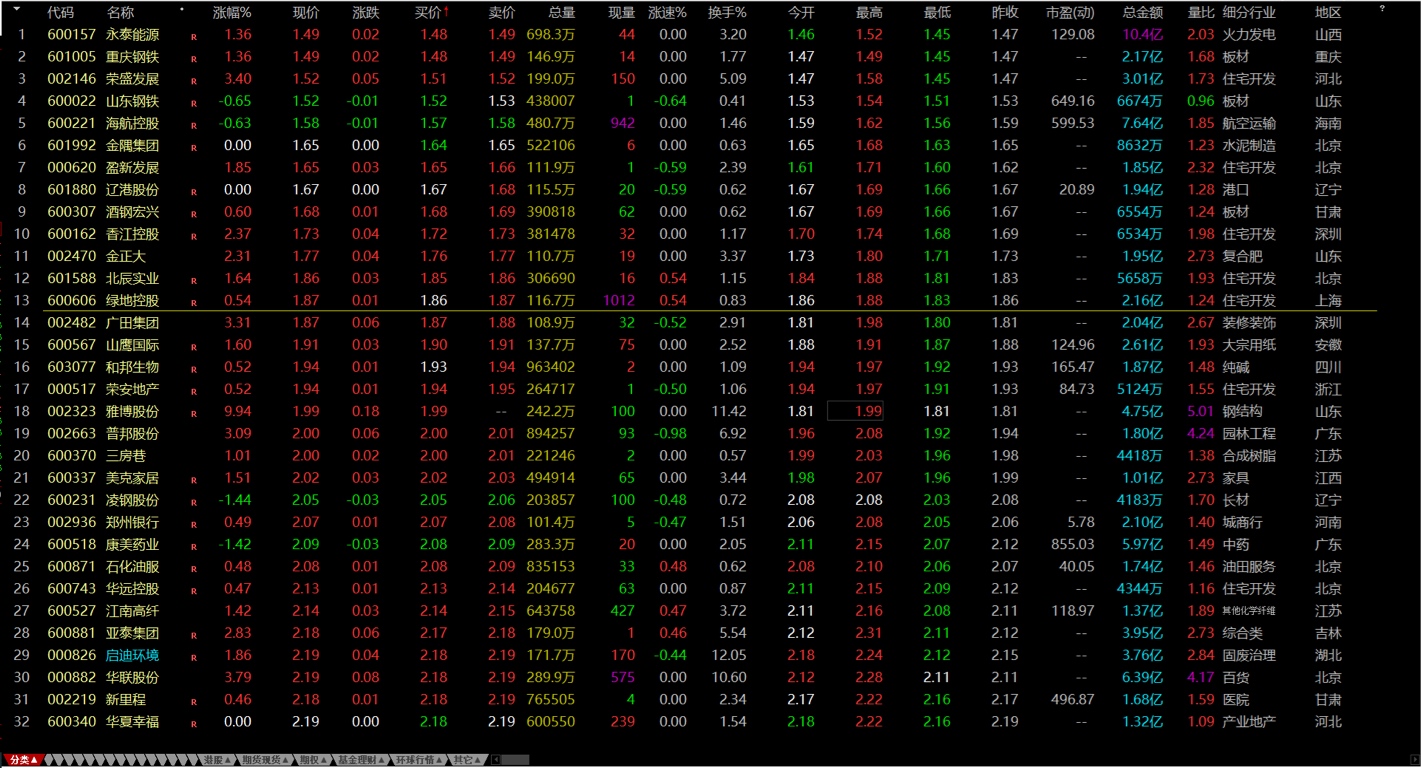Click the red sort arrow beside 买价
Screen dimensions: 1421x768
(x=446, y=12)
